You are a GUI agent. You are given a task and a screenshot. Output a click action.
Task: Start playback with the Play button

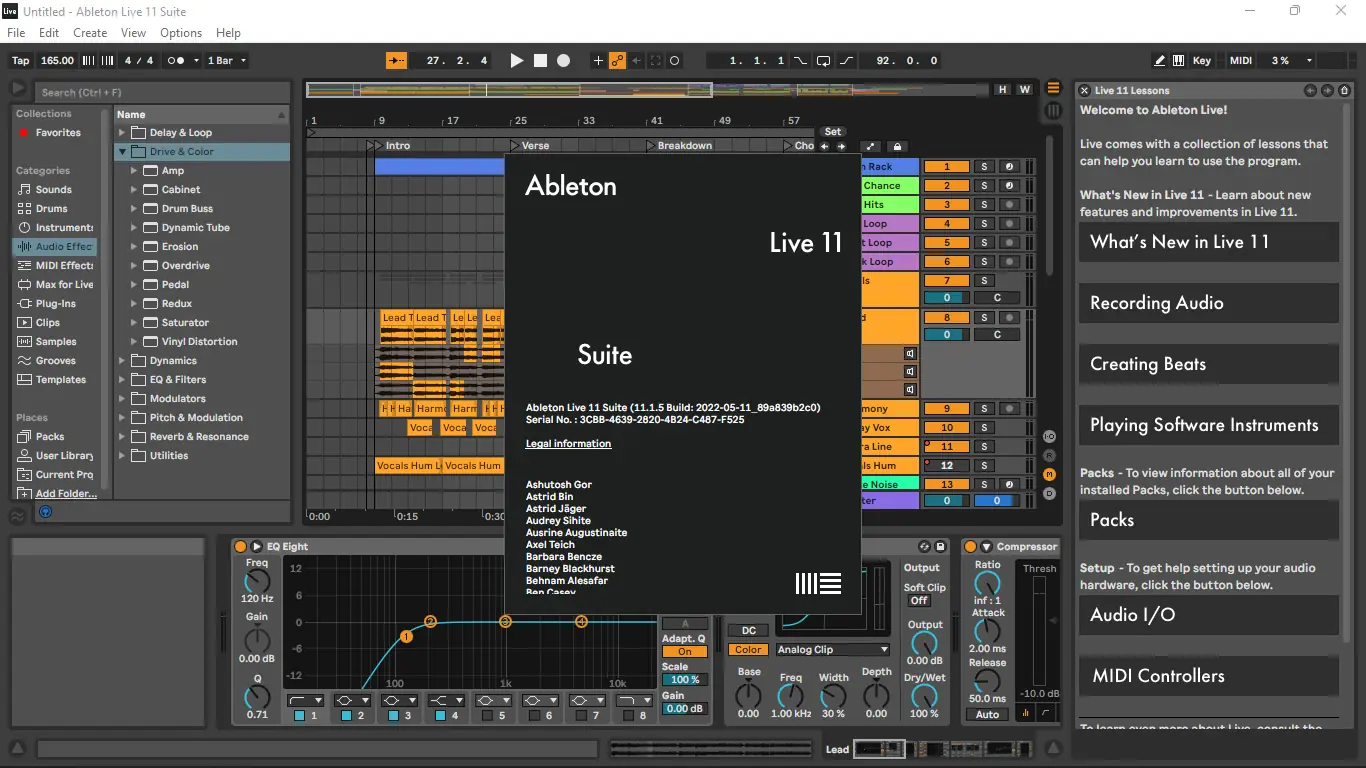point(517,61)
